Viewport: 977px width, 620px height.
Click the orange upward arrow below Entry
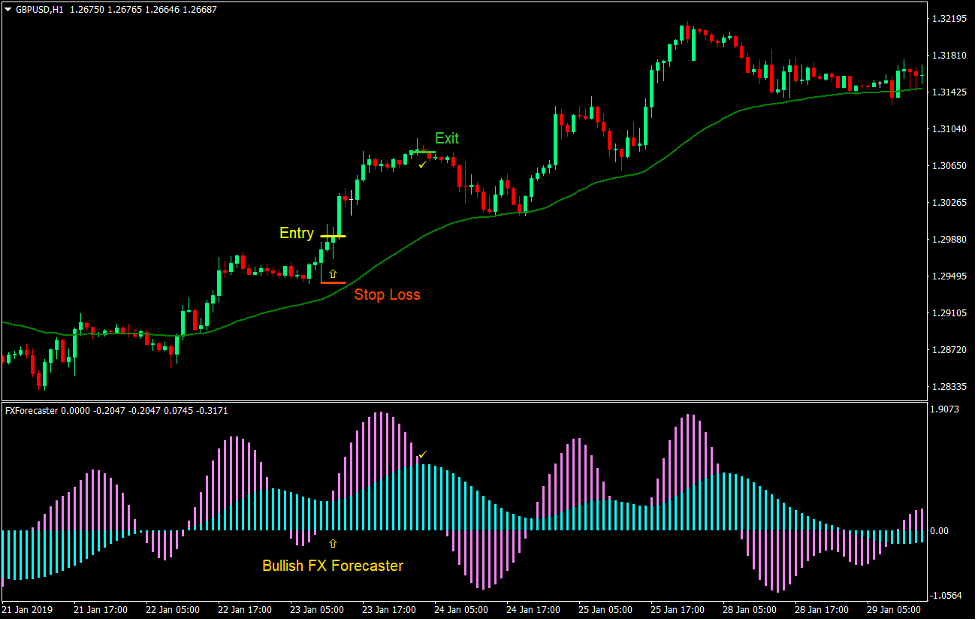pos(333,272)
